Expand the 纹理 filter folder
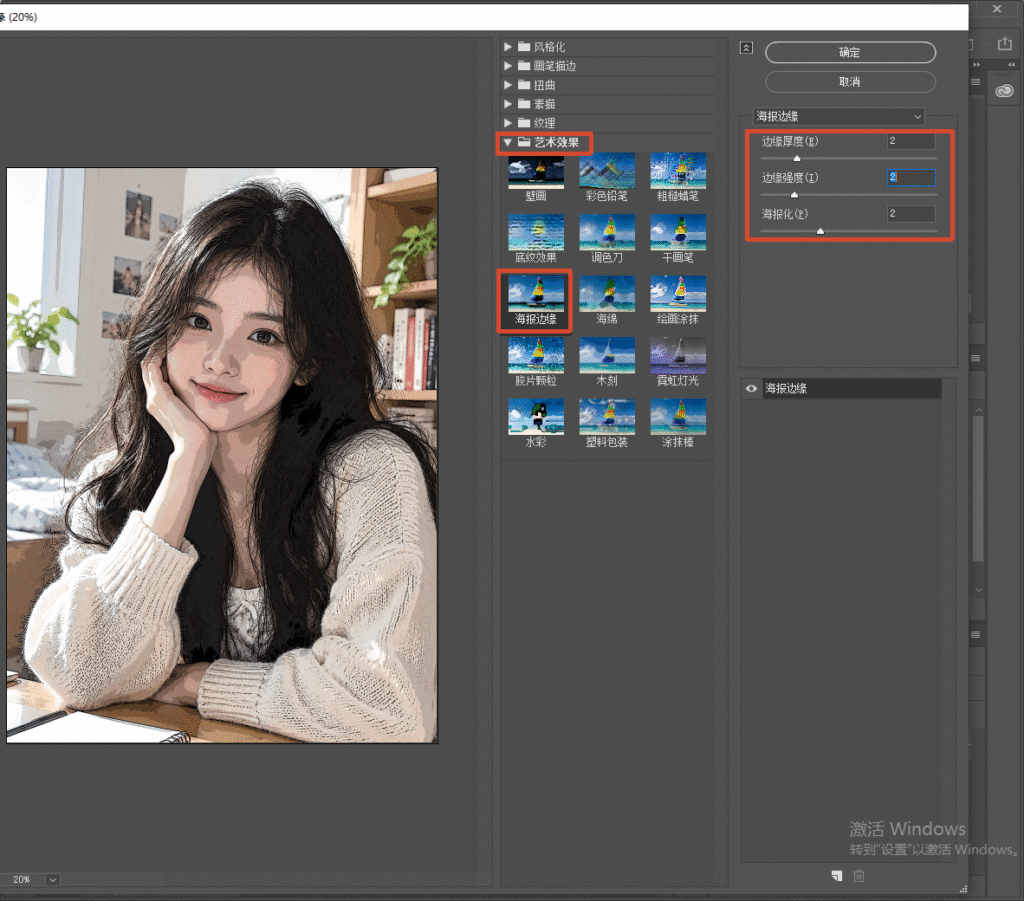The height and width of the screenshot is (901, 1024). [x=507, y=123]
